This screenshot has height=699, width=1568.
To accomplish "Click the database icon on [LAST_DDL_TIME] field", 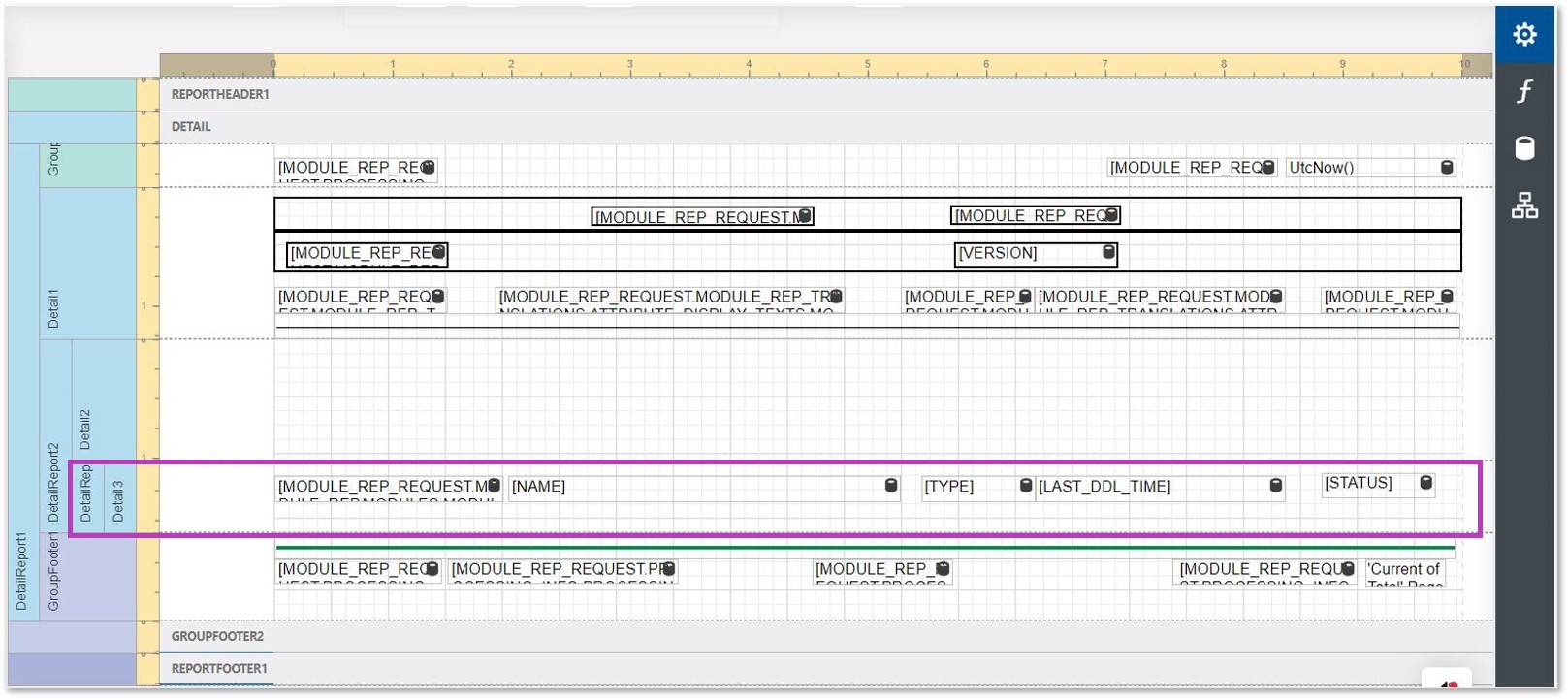I will click(1276, 486).
